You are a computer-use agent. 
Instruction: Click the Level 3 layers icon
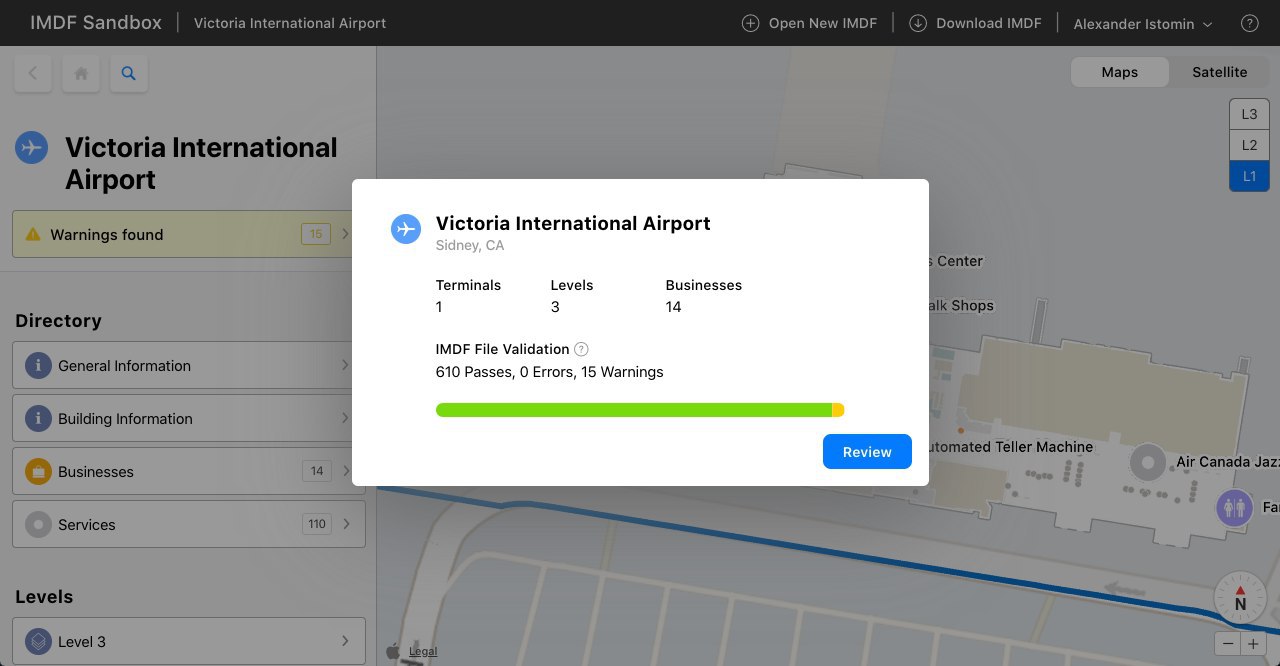pyautogui.click(x=38, y=641)
